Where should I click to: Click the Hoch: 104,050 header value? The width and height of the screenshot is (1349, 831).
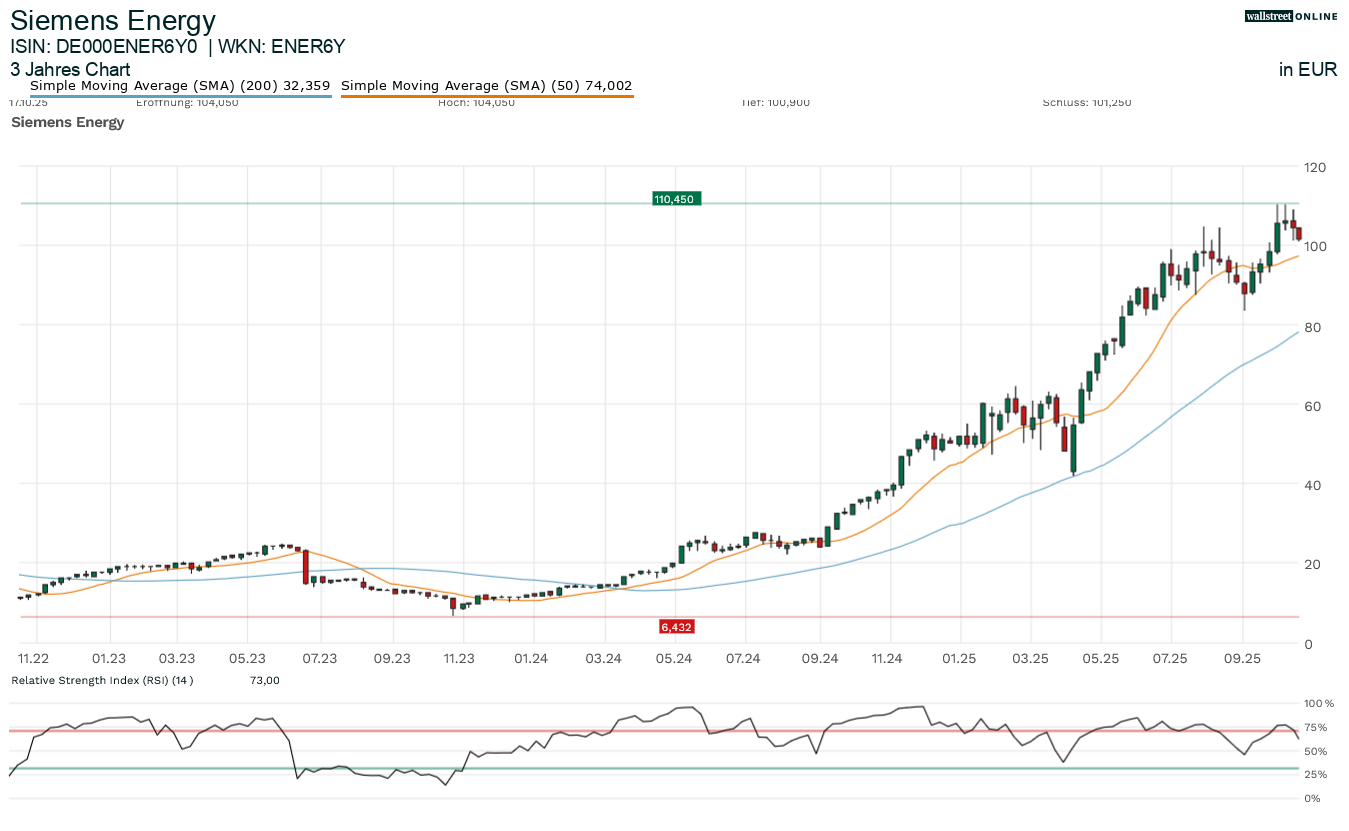point(476,102)
